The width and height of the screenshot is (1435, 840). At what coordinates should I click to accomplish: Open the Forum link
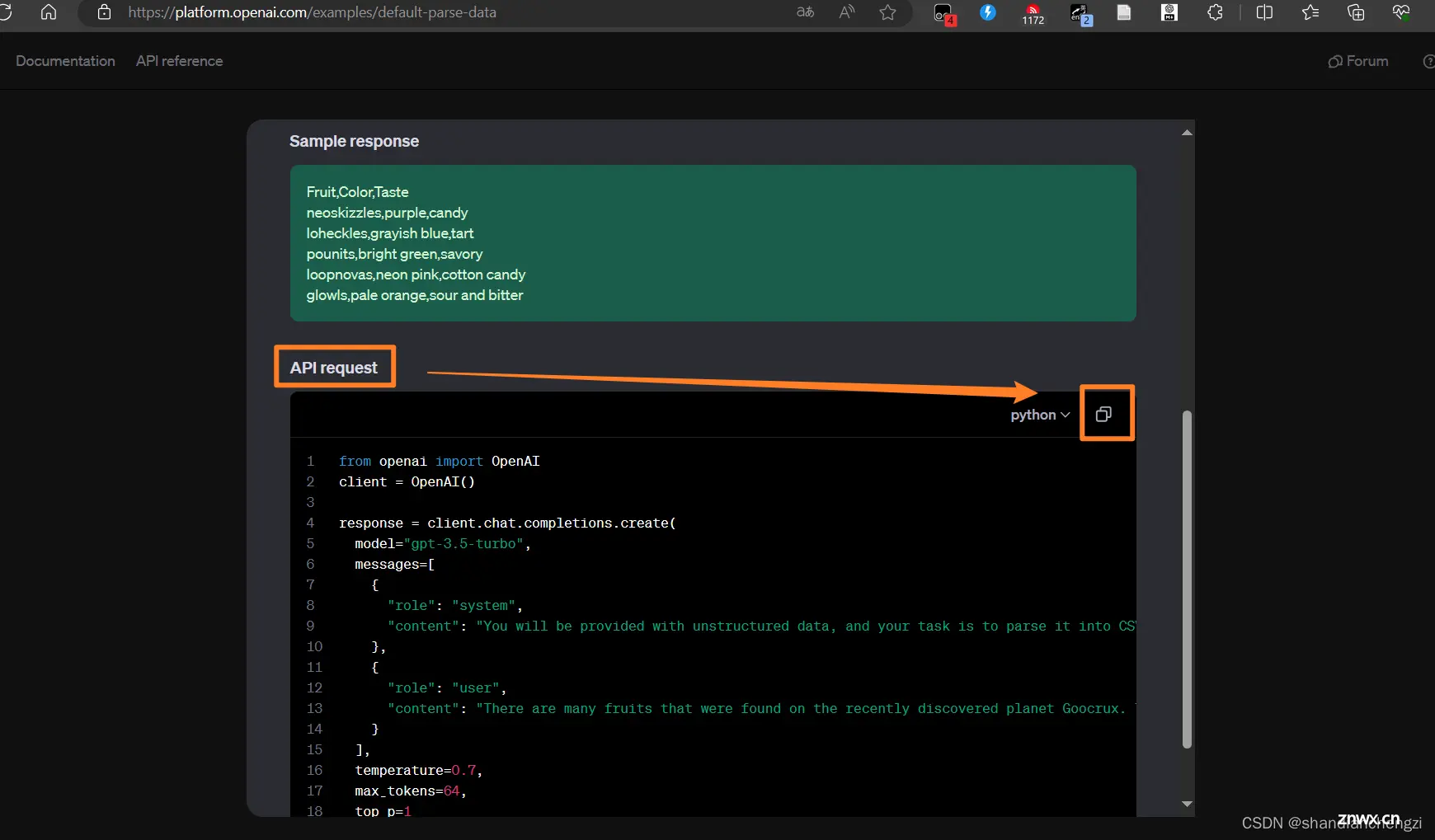[1358, 61]
